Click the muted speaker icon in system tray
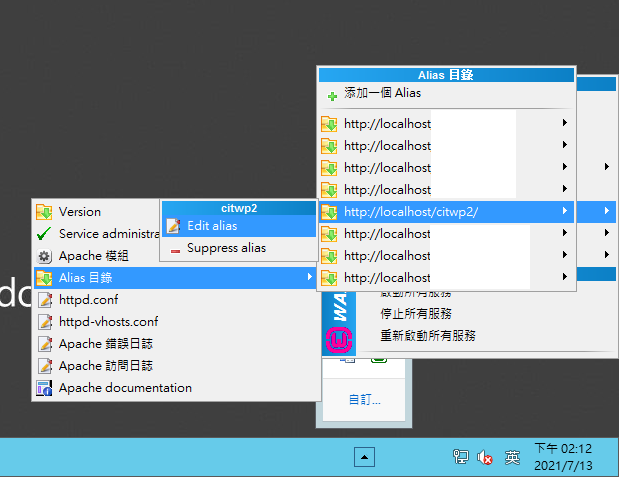Screen dimensions: 619x477 pos(486,458)
